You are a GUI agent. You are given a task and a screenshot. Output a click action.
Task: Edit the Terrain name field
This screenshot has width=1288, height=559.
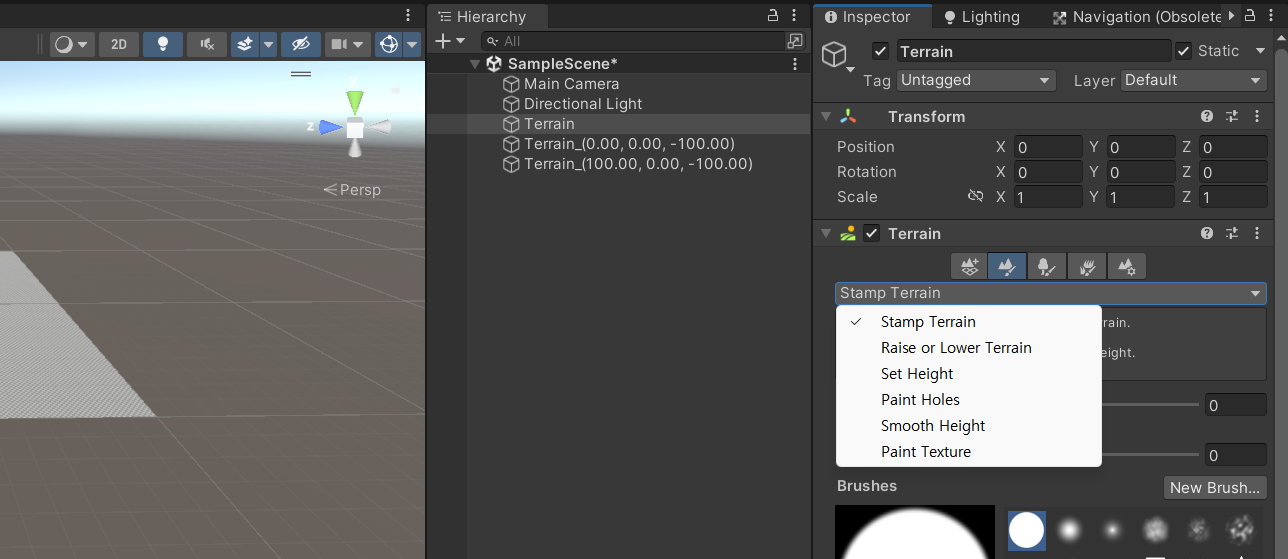point(1033,51)
